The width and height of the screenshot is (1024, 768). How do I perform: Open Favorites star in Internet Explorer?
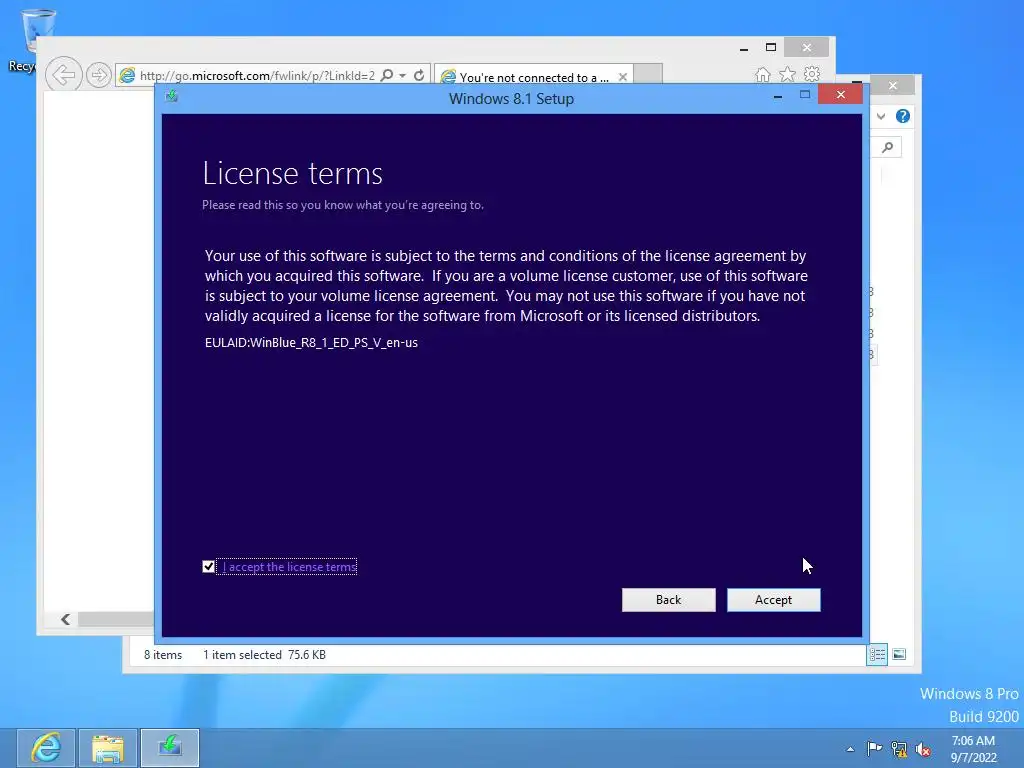click(788, 74)
